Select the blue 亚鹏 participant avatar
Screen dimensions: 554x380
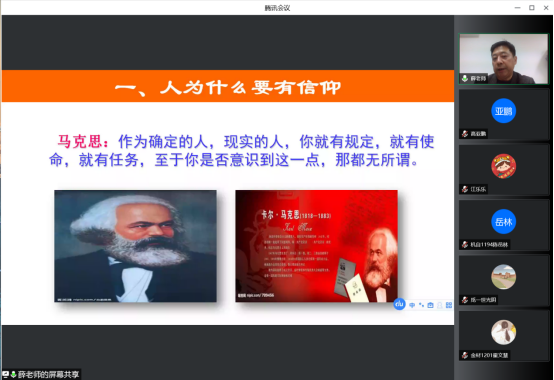pyautogui.click(x=503, y=111)
